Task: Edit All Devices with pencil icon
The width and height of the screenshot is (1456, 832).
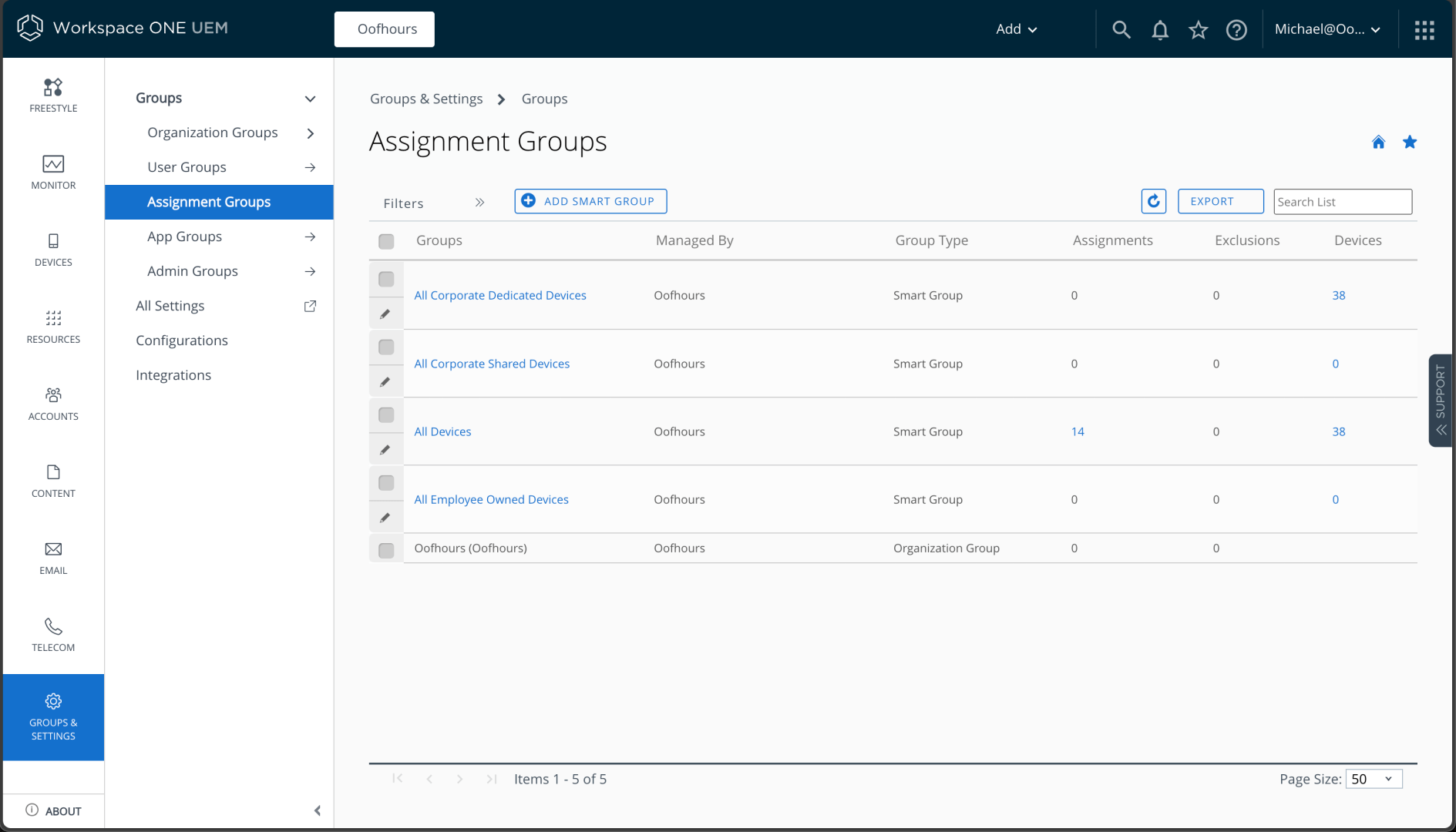Action: pos(385,449)
